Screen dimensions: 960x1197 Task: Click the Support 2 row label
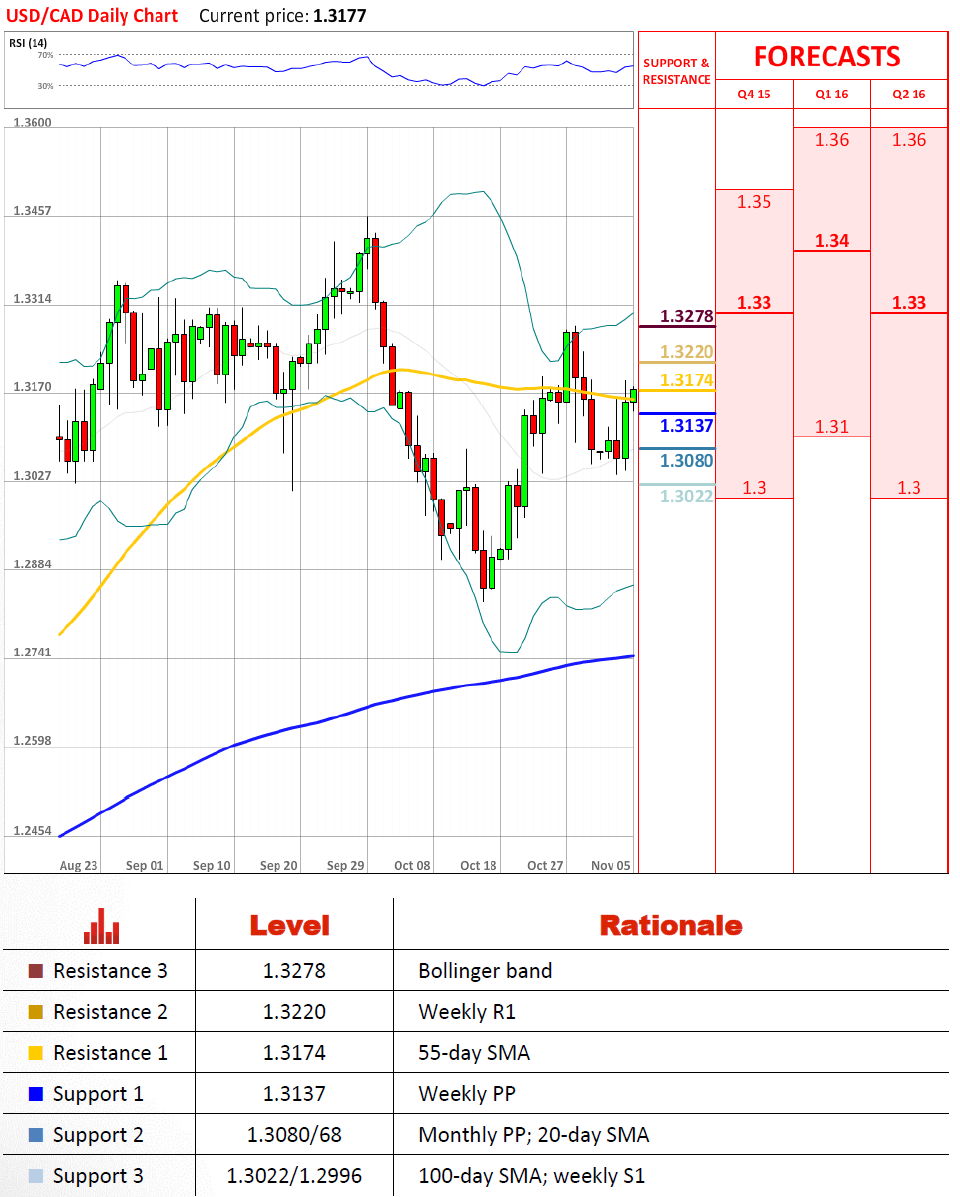tap(98, 1135)
